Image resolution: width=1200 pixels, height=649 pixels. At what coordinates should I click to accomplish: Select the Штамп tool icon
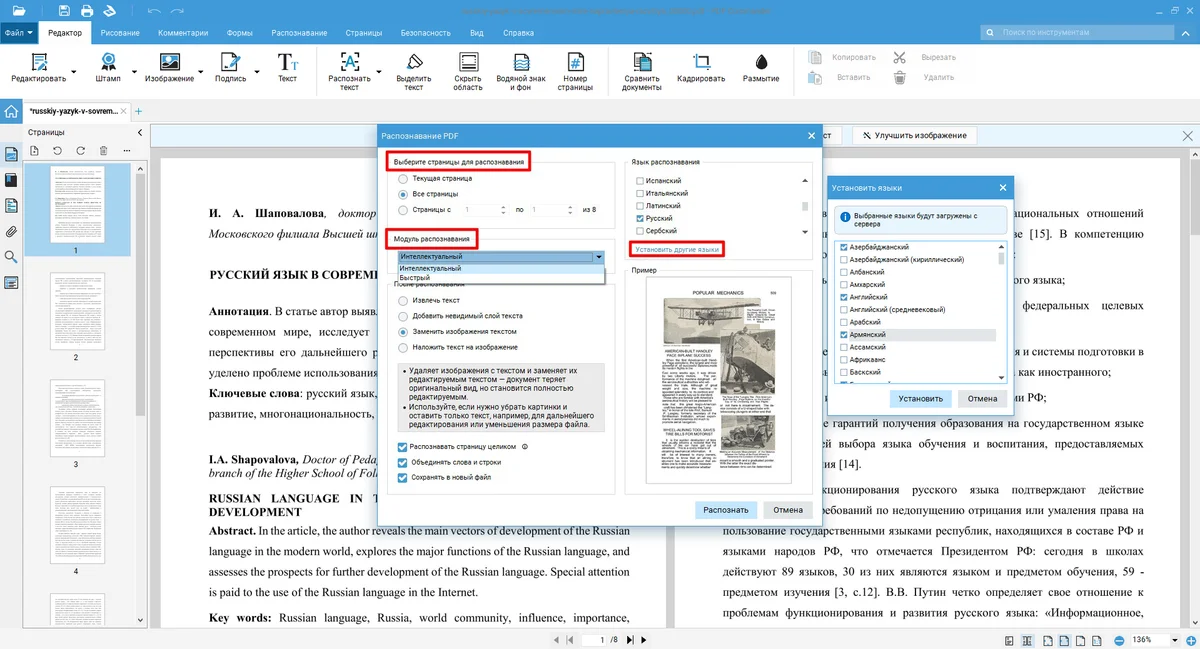[108, 62]
